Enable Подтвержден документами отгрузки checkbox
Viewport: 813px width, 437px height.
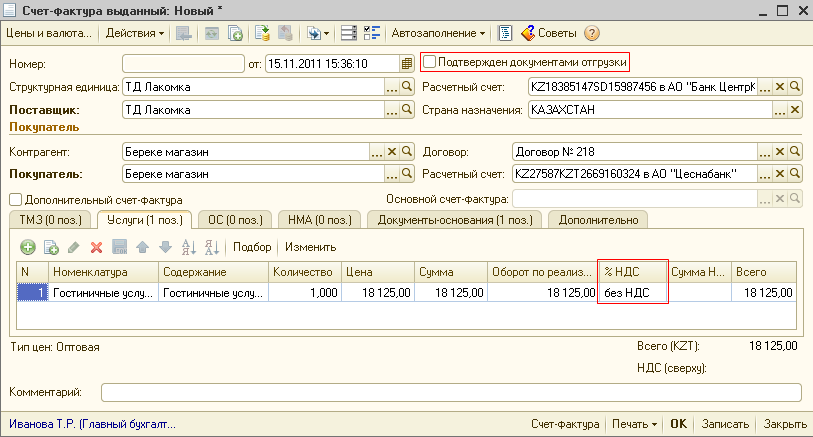(x=430, y=62)
